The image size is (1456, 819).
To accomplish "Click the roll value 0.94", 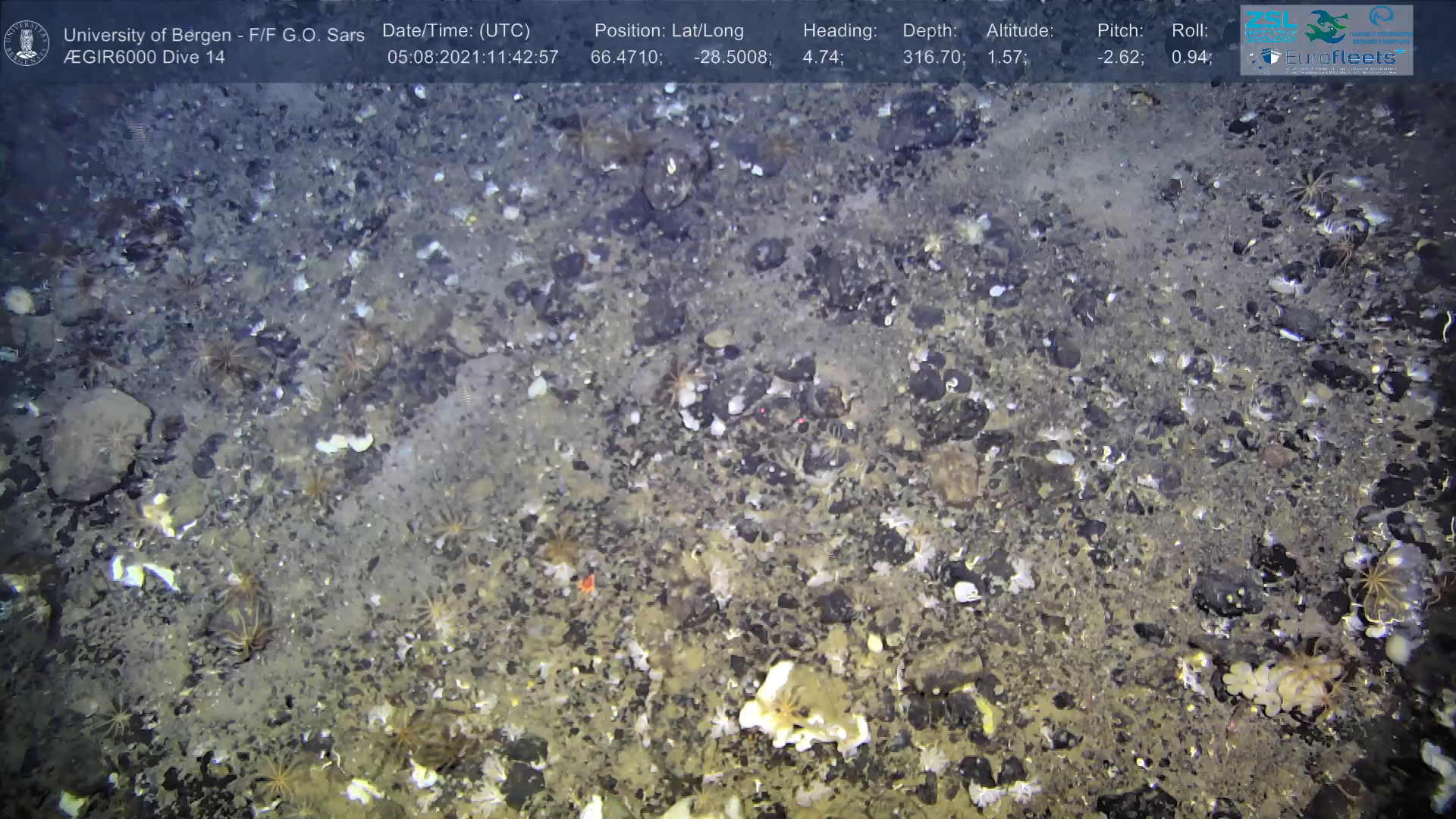I will (x=1191, y=58).
